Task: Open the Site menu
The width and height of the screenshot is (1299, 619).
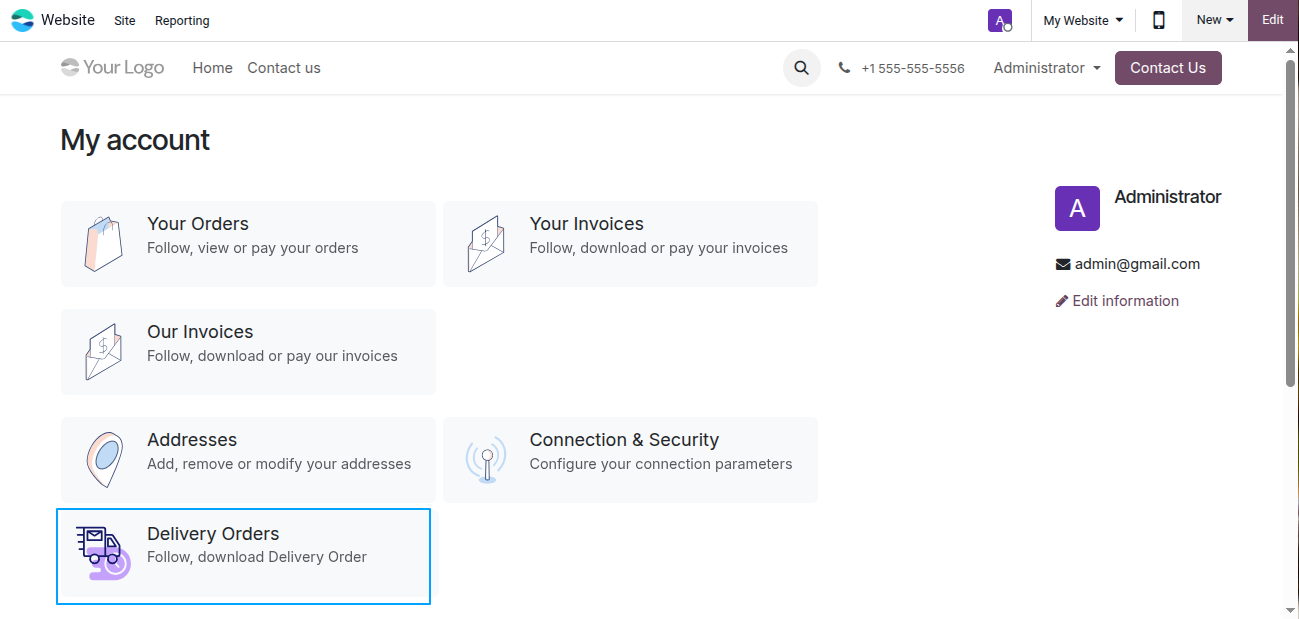Action: pyautogui.click(x=125, y=20)
